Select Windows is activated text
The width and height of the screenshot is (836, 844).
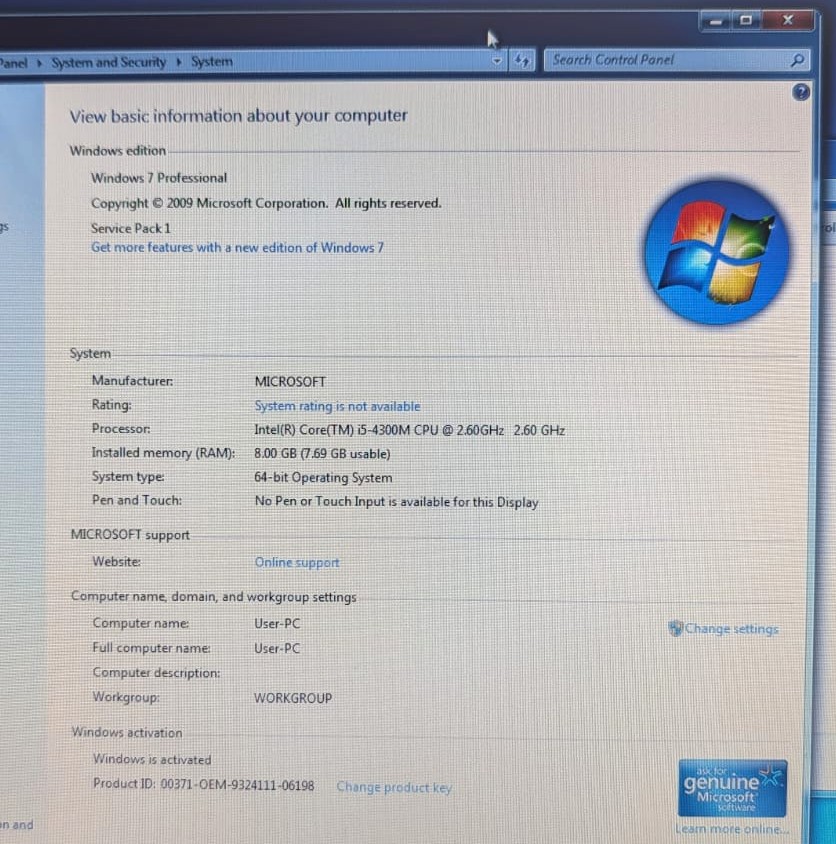point(152,759)
